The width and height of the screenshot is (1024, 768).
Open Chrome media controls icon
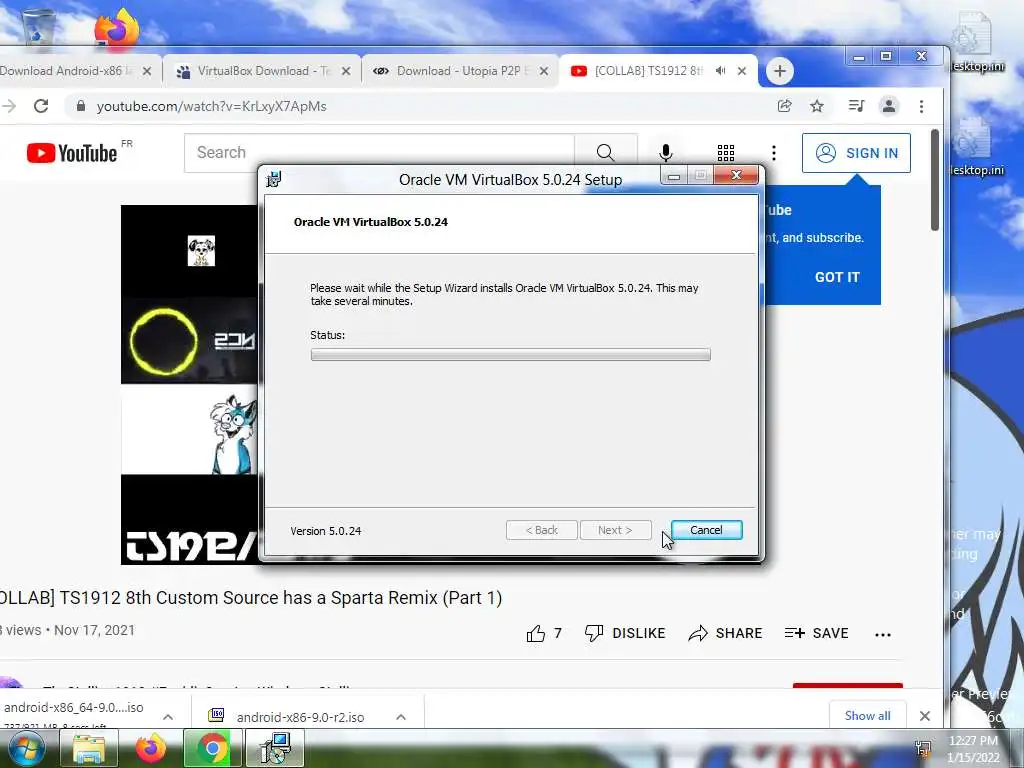[x=856, y=106]
